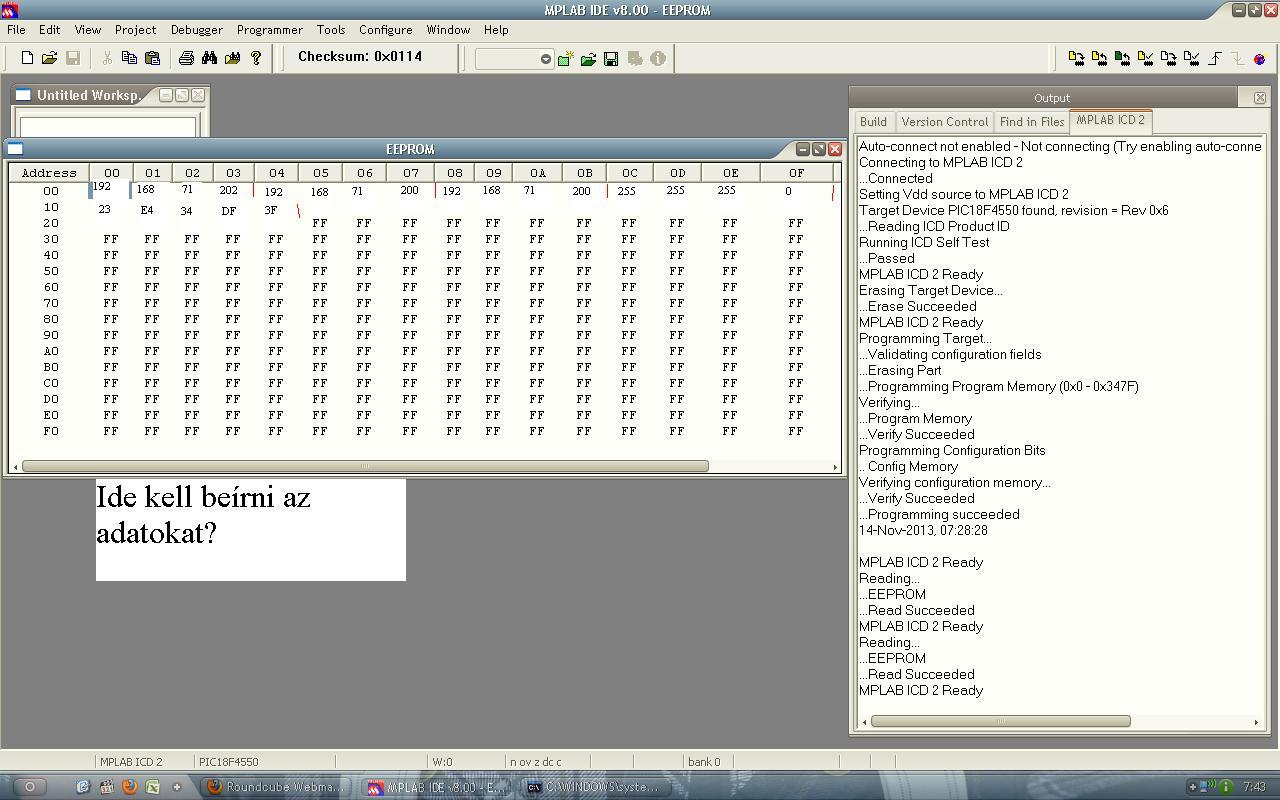Click the Address column header
The height and width of the screenshot is (800, 1280).
pos(49,173)
